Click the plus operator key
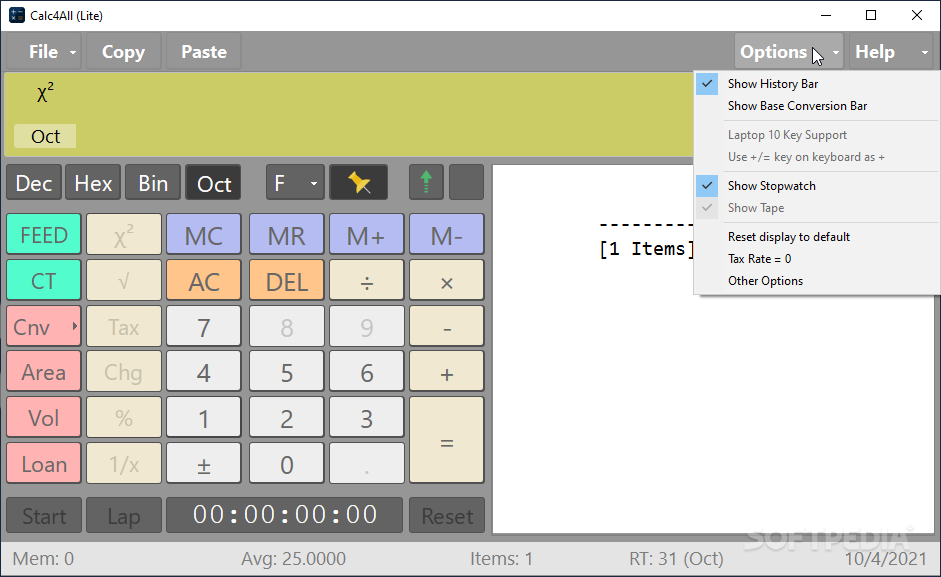Viewport: 941px width, 577px height. click(446, 372)
